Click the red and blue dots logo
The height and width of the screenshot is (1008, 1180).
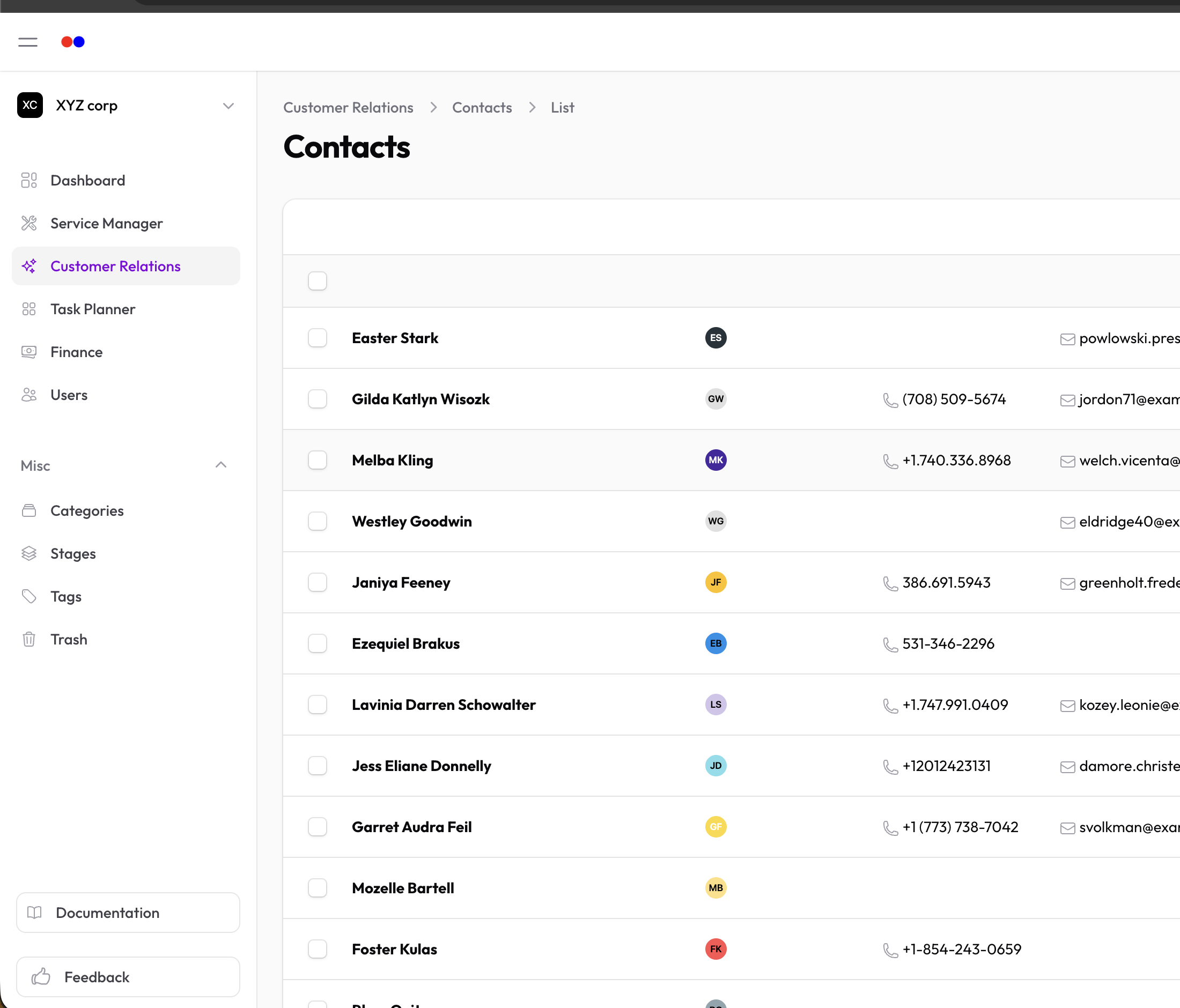coord(73,42)
